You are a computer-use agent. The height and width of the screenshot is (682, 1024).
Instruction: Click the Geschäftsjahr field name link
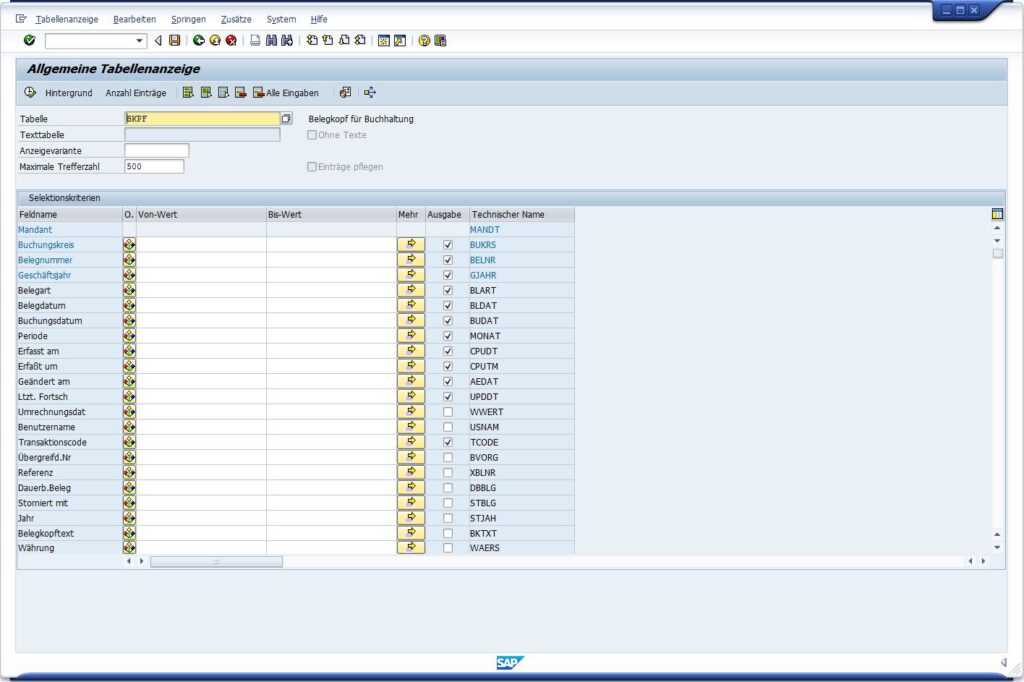44,275
